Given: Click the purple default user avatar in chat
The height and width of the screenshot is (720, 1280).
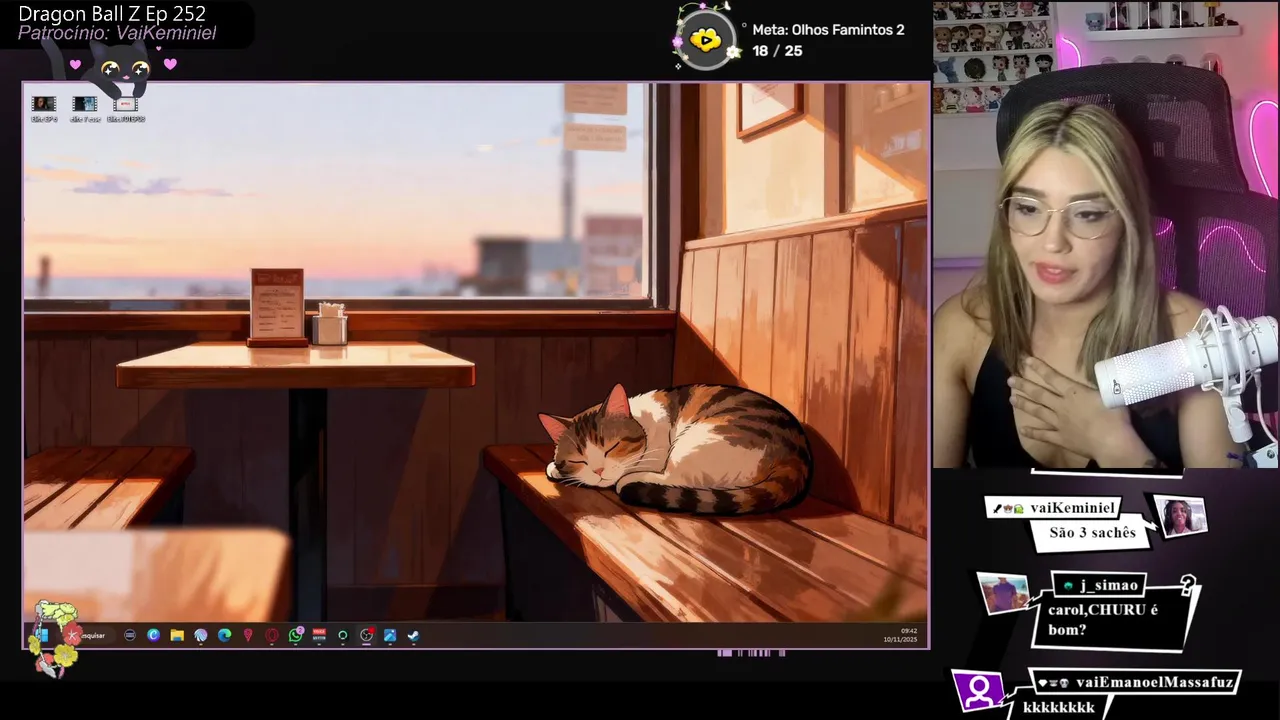Looking at the screenshot, I should (979, 690).
